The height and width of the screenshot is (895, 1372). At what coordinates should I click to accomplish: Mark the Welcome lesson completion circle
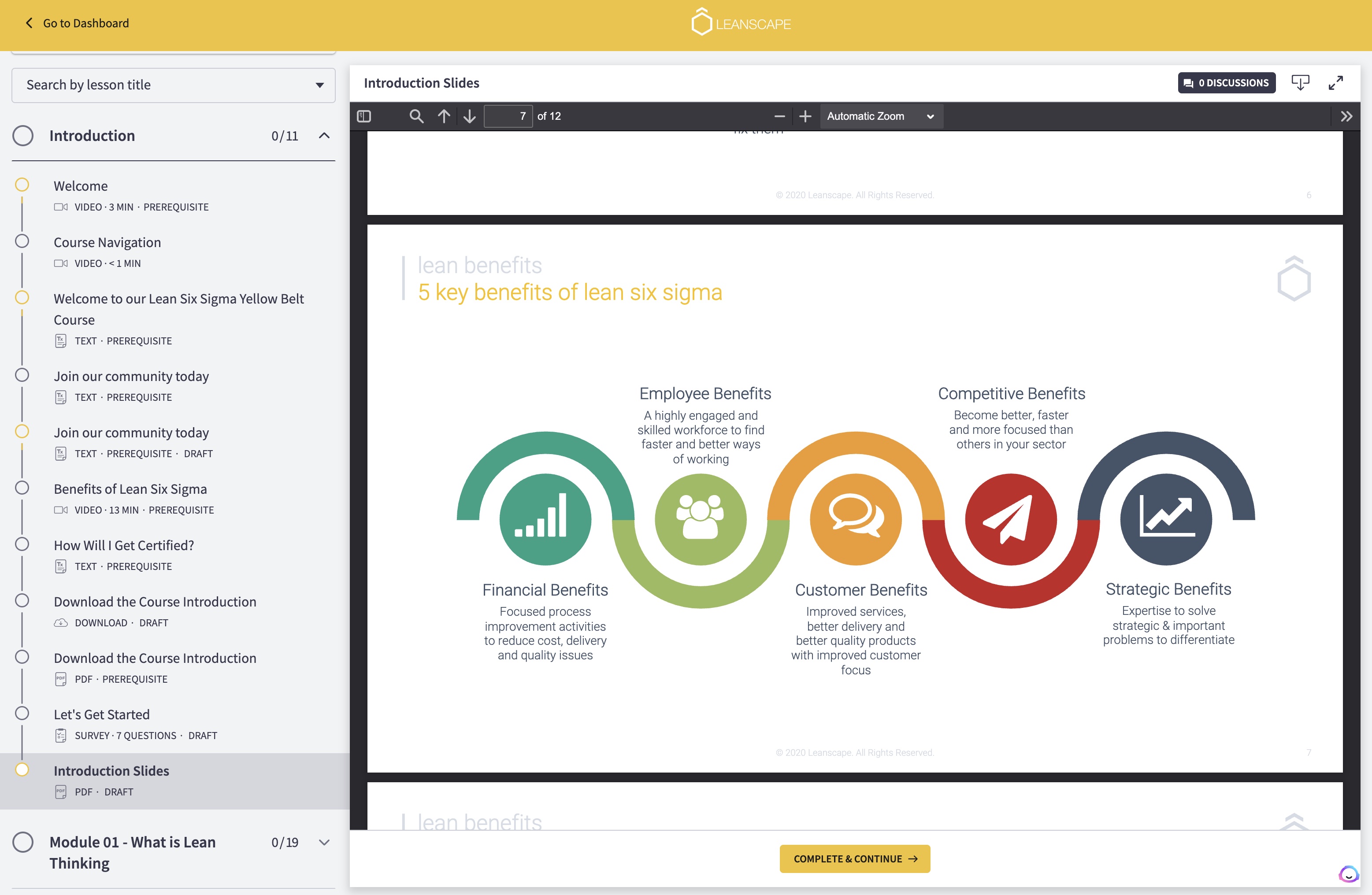[x=22, y=185]
